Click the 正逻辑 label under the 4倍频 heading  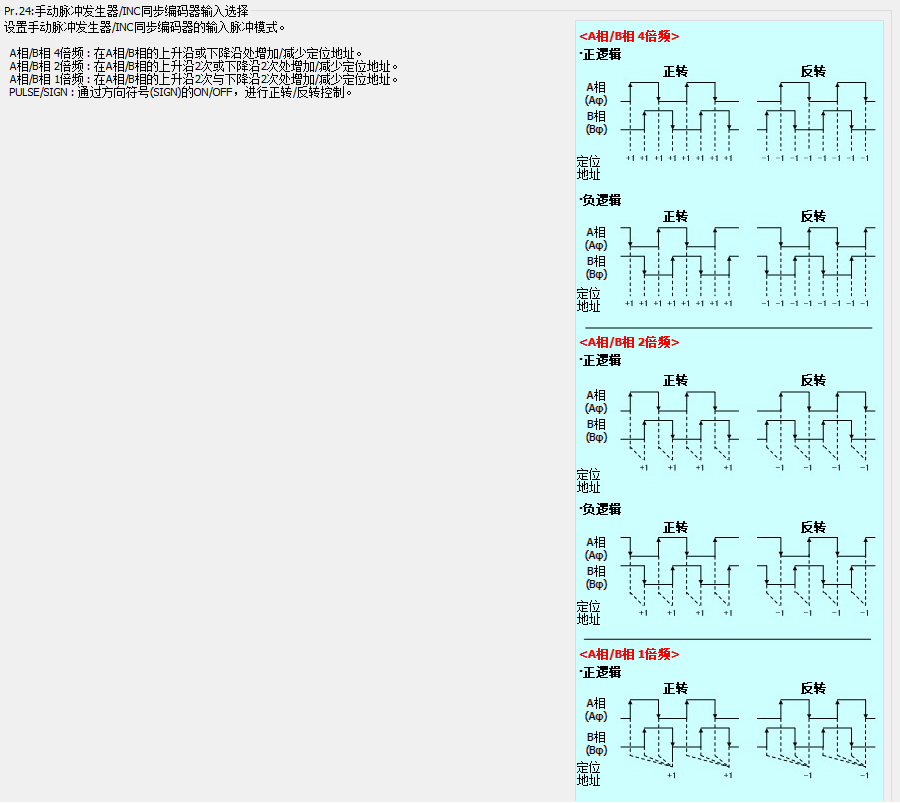(601, 54)
